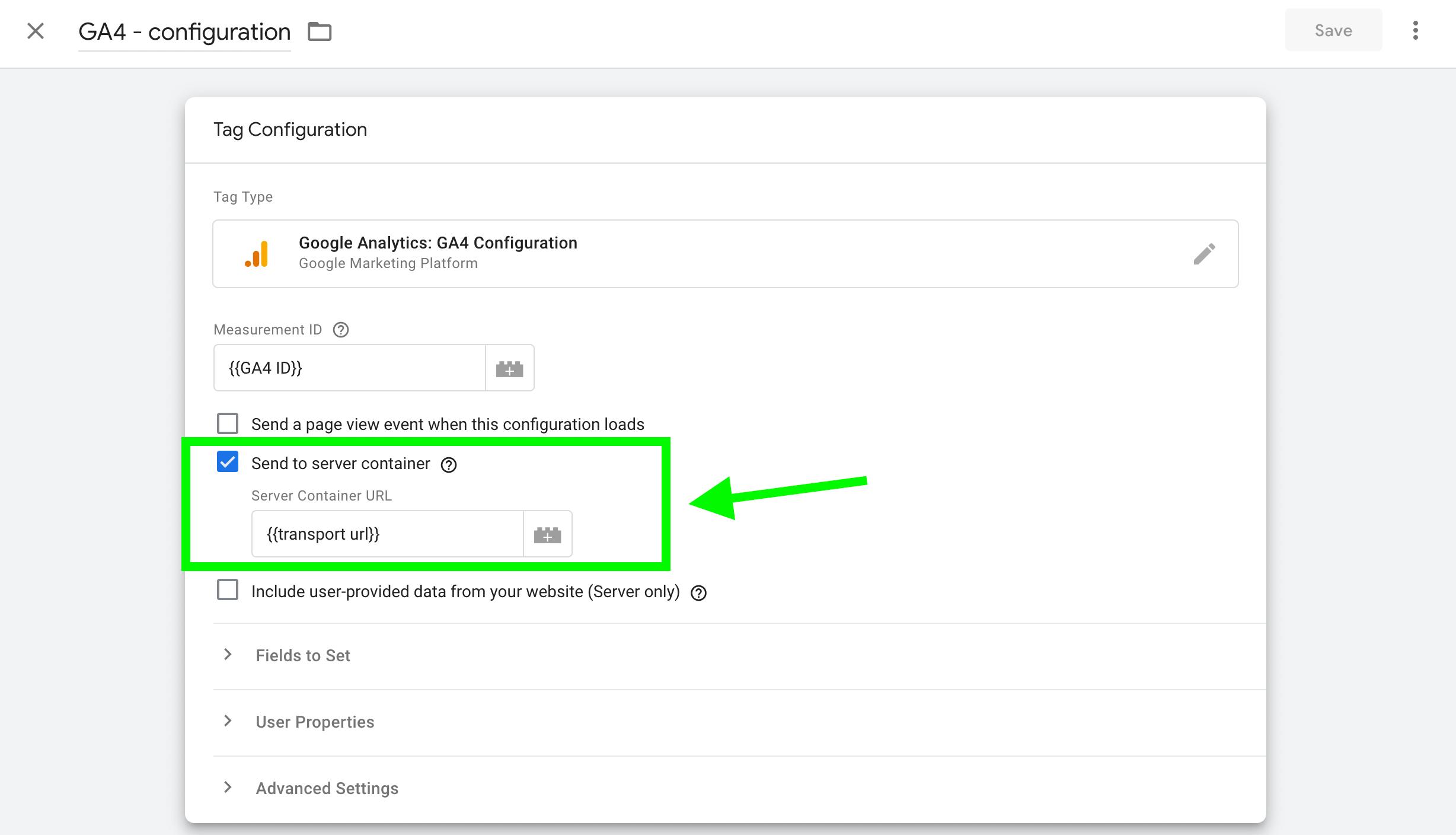This screenshot has width=1456, height=835.
Task: Click the Google Analytics bar chart logo
Action: [x=257, y=254]
